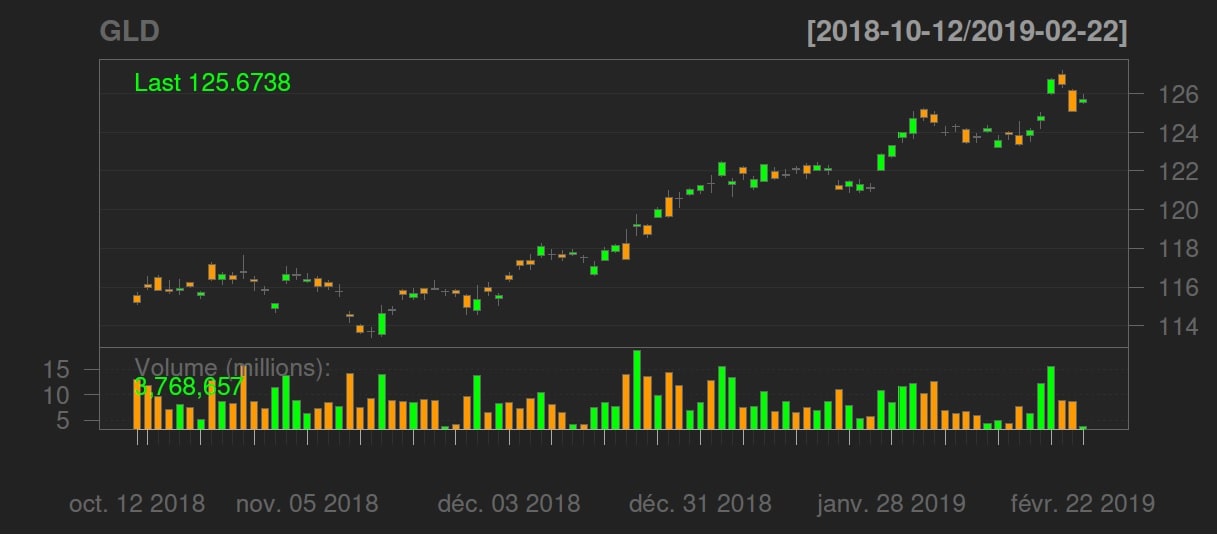Click the janv. 28 2019 date label
The width and height of the screenshot is (1217, 537).
pos(891,504)
